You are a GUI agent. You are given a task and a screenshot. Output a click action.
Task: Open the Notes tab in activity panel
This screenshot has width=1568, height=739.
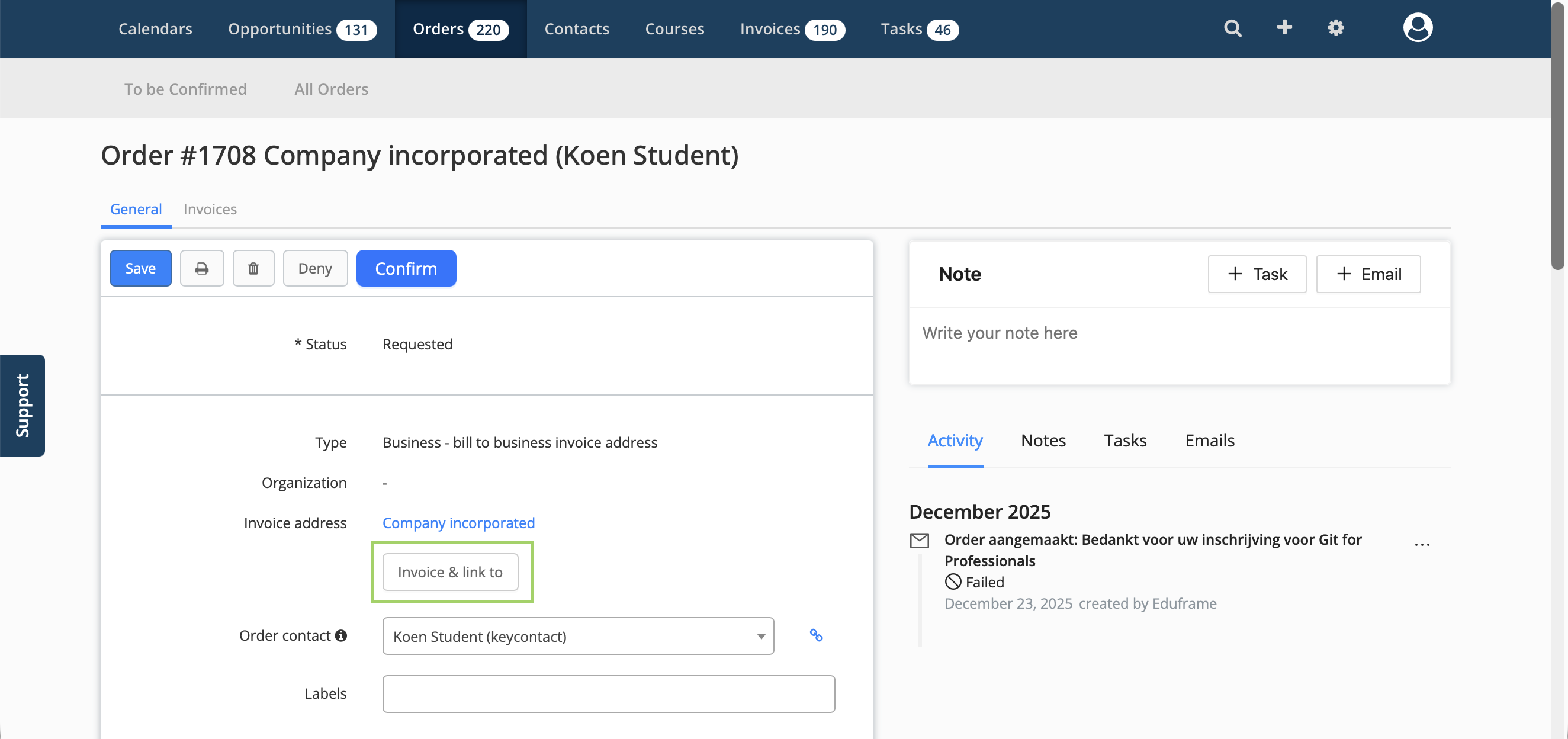pyautogui.click(x=1043, y=440)
